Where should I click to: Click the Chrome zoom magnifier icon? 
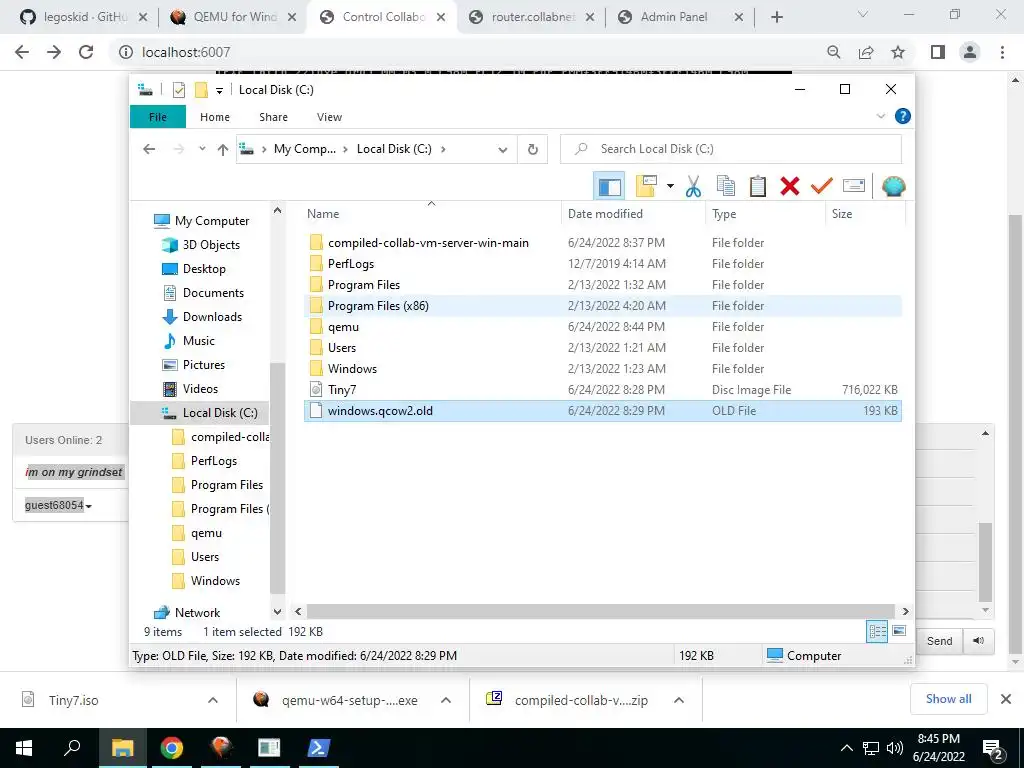pos(834,52)
